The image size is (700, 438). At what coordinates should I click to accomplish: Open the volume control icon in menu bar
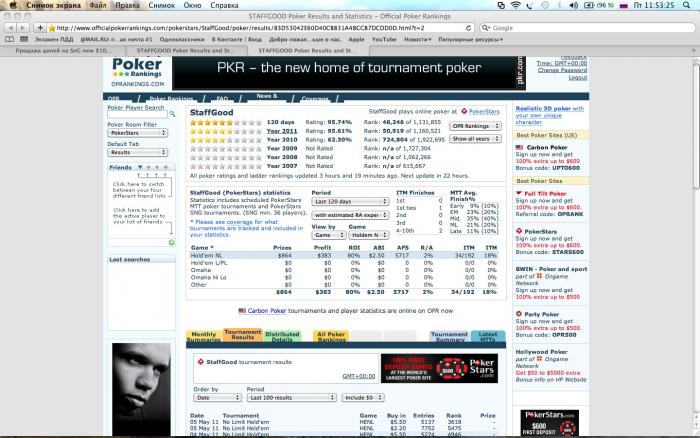(x=574, y=5)
